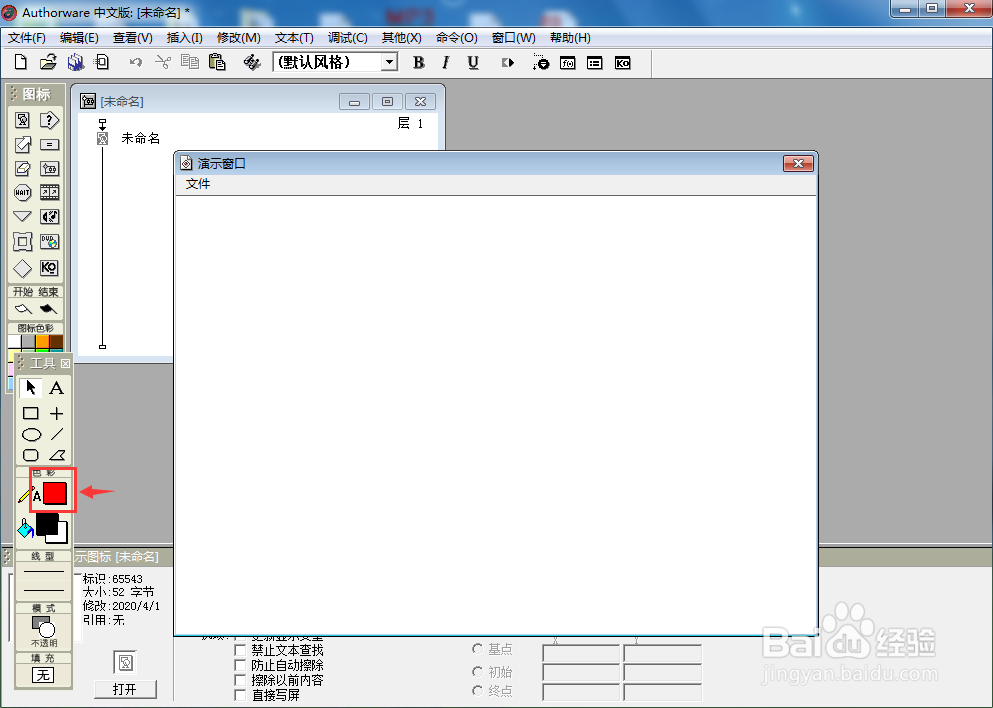
Task: Click the New file toolbar icon
Action: pos(21,62)
